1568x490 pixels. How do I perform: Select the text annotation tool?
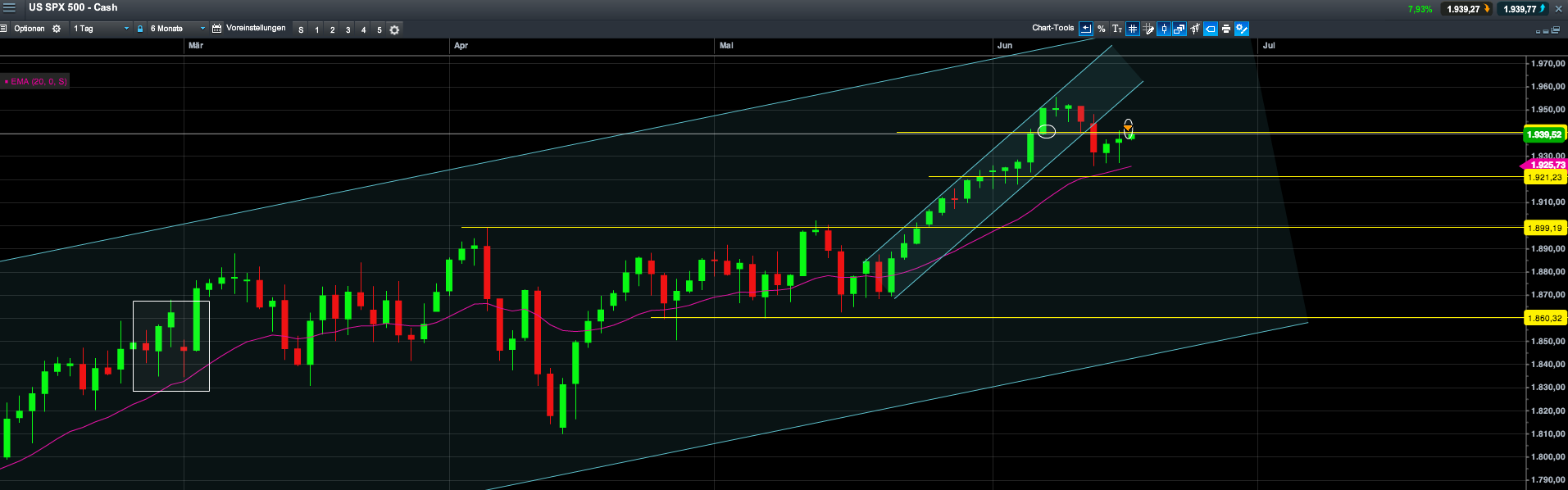tap(1117, 29)
